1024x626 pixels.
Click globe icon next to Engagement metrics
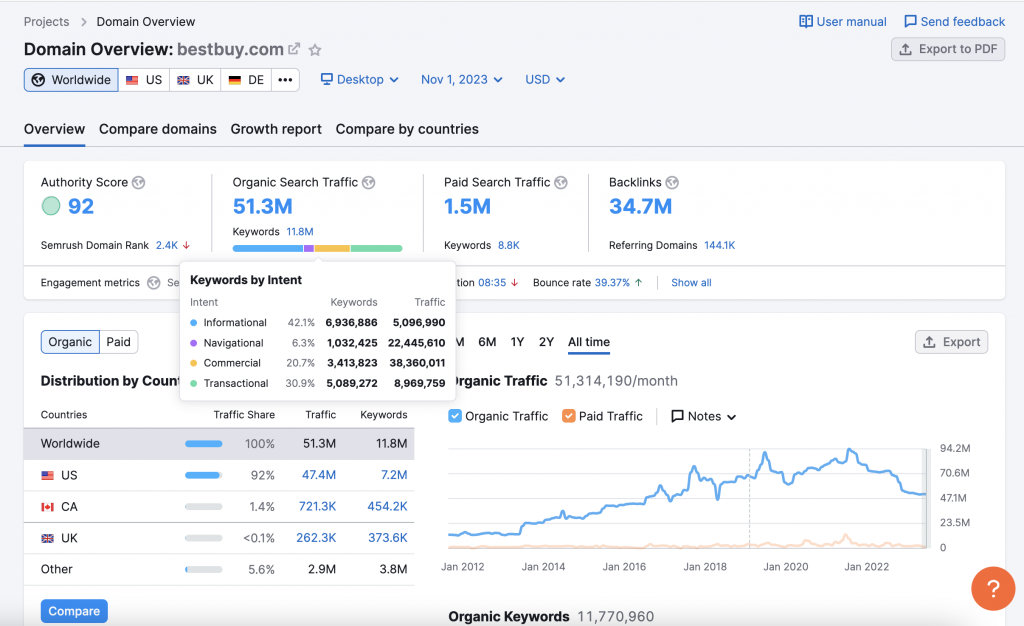[153, 283]
